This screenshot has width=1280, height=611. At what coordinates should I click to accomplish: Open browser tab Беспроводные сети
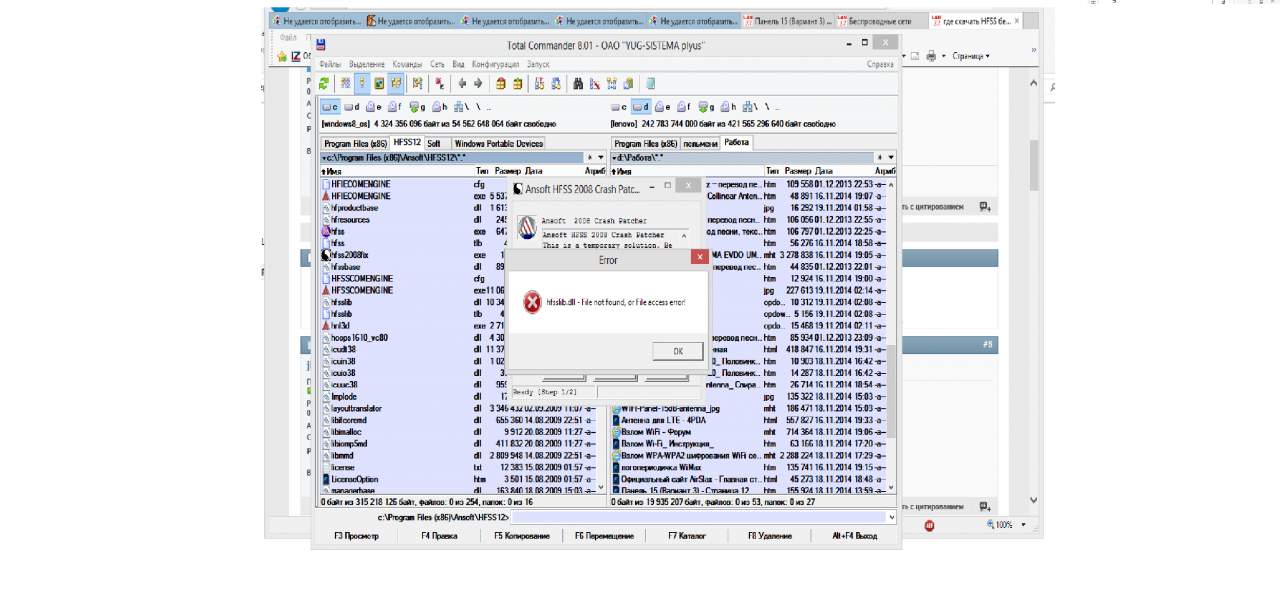(879, 20)
